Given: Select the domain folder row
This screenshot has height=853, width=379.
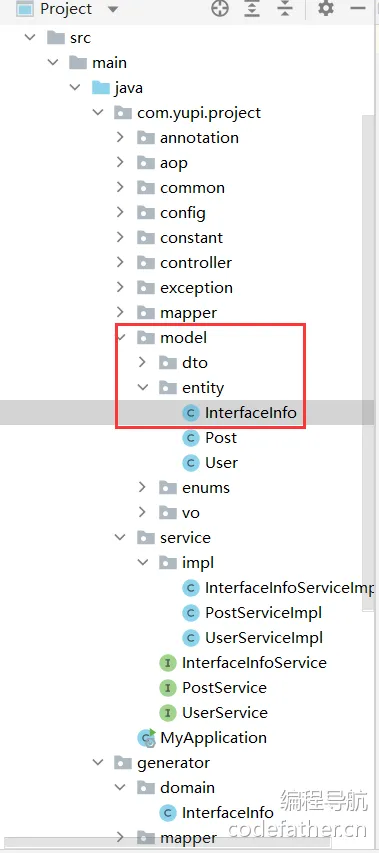Looking at the screenshot, I should (x=187, y=788).
